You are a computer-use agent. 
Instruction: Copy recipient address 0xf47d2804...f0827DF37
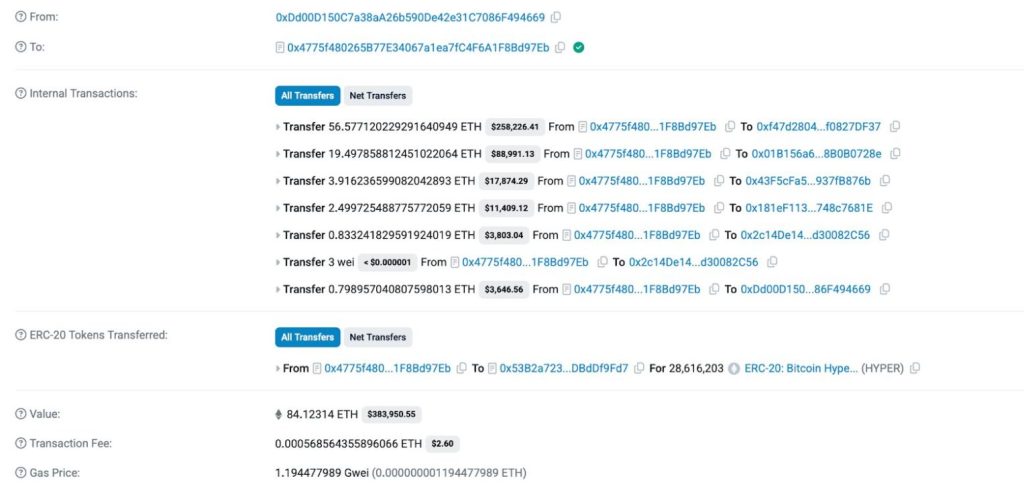pos(895,127)
